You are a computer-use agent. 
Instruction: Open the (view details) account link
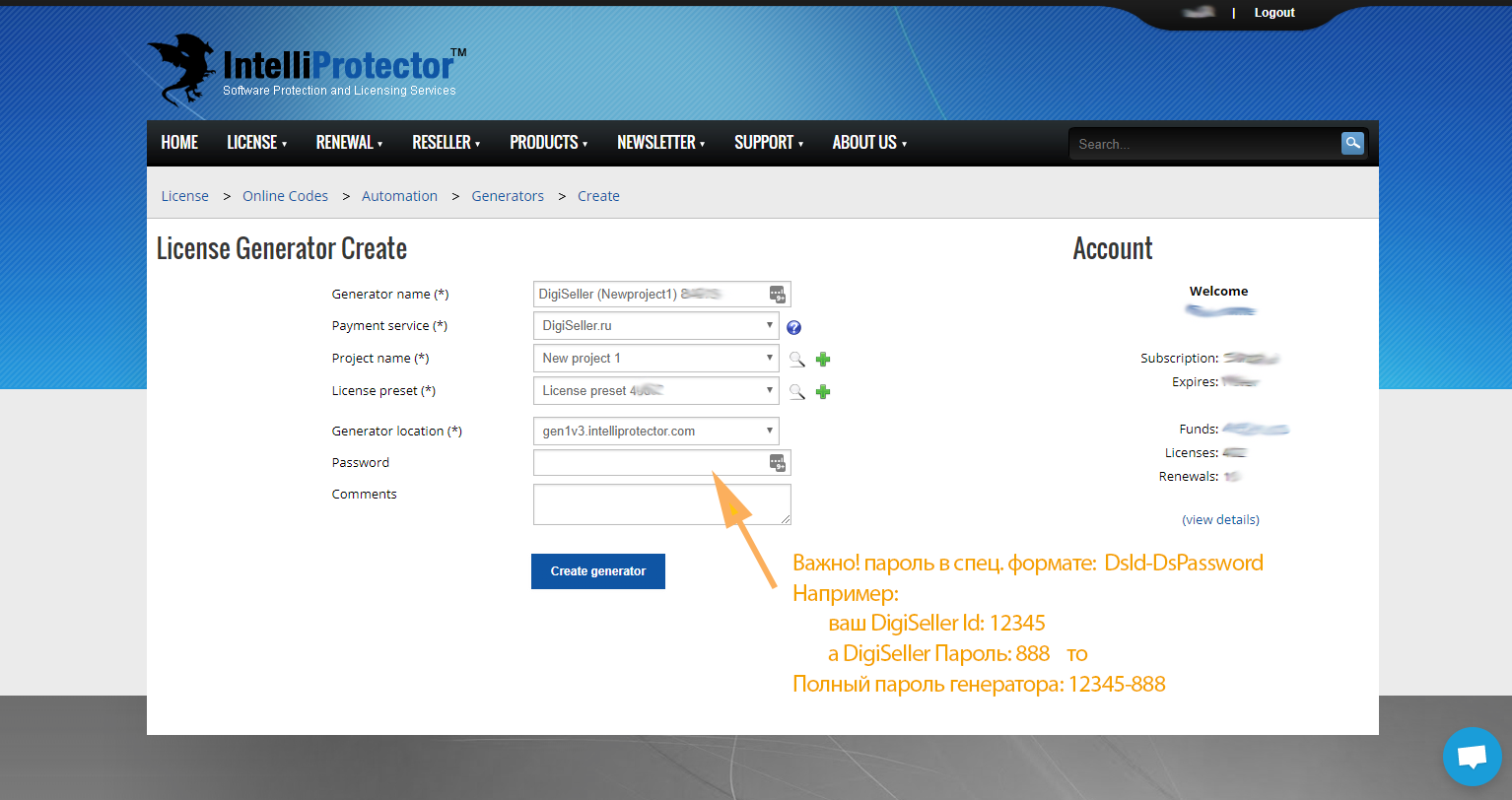pyautogui.click(x=1220, y=519)
